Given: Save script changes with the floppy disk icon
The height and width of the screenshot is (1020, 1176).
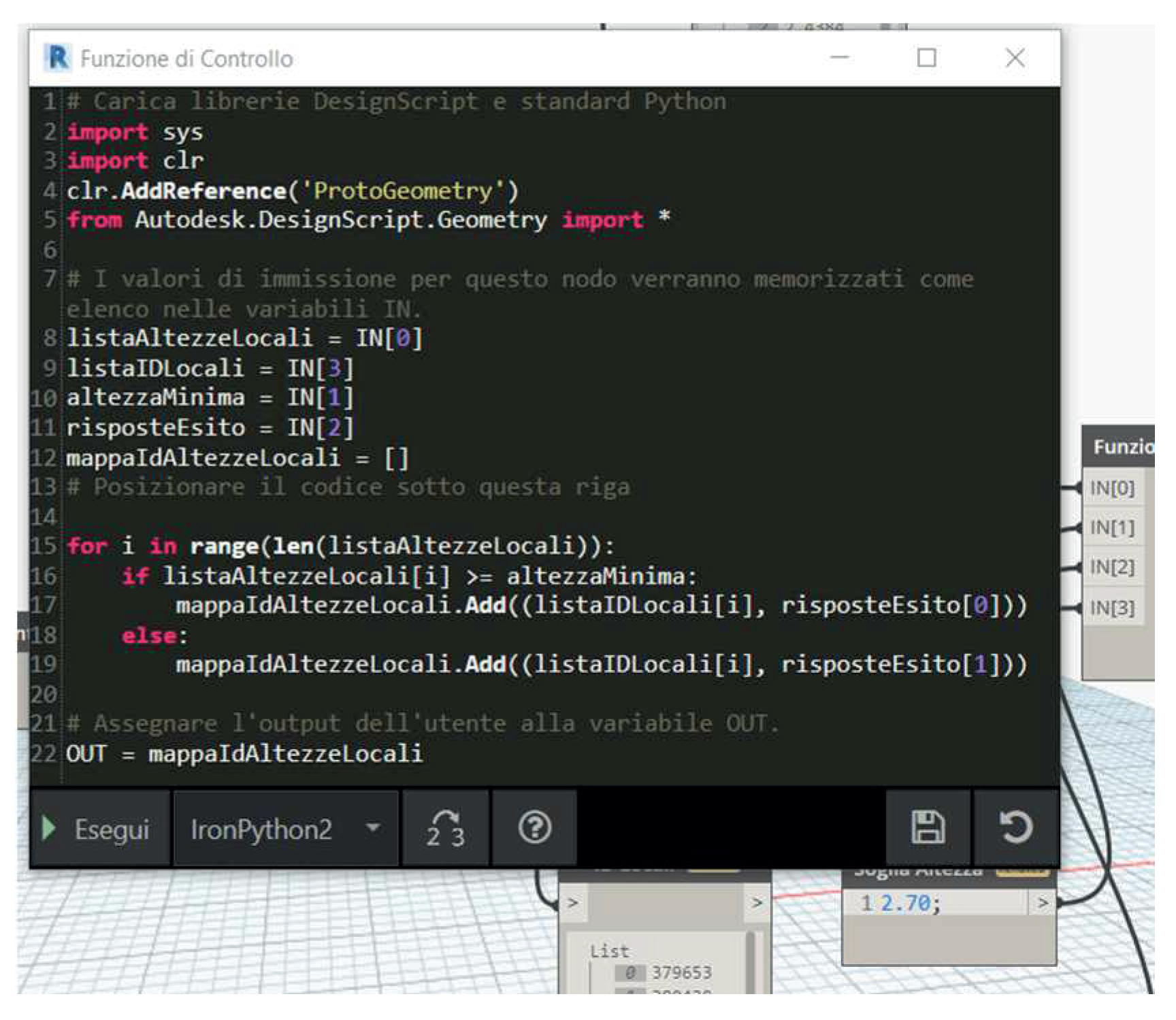Looking at the screenshot, I should coord(928,829).
